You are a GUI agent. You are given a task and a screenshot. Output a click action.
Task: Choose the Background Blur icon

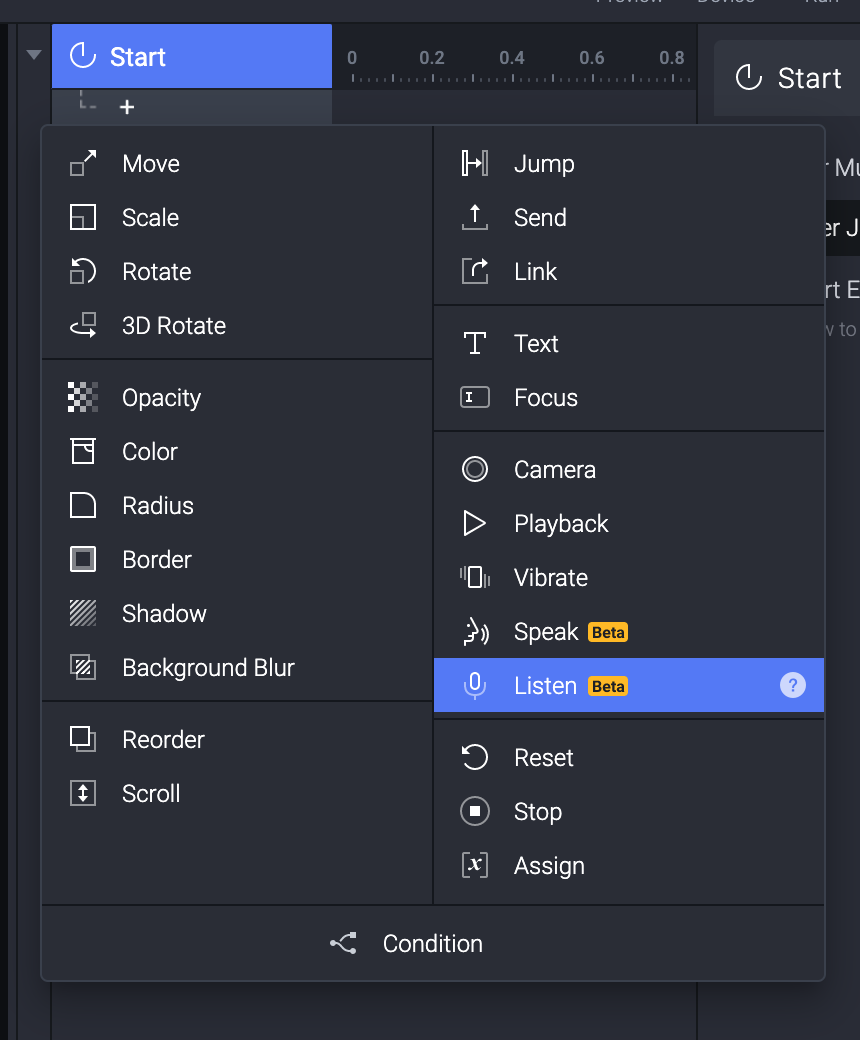pyautogui.click(x=83, y=668)
